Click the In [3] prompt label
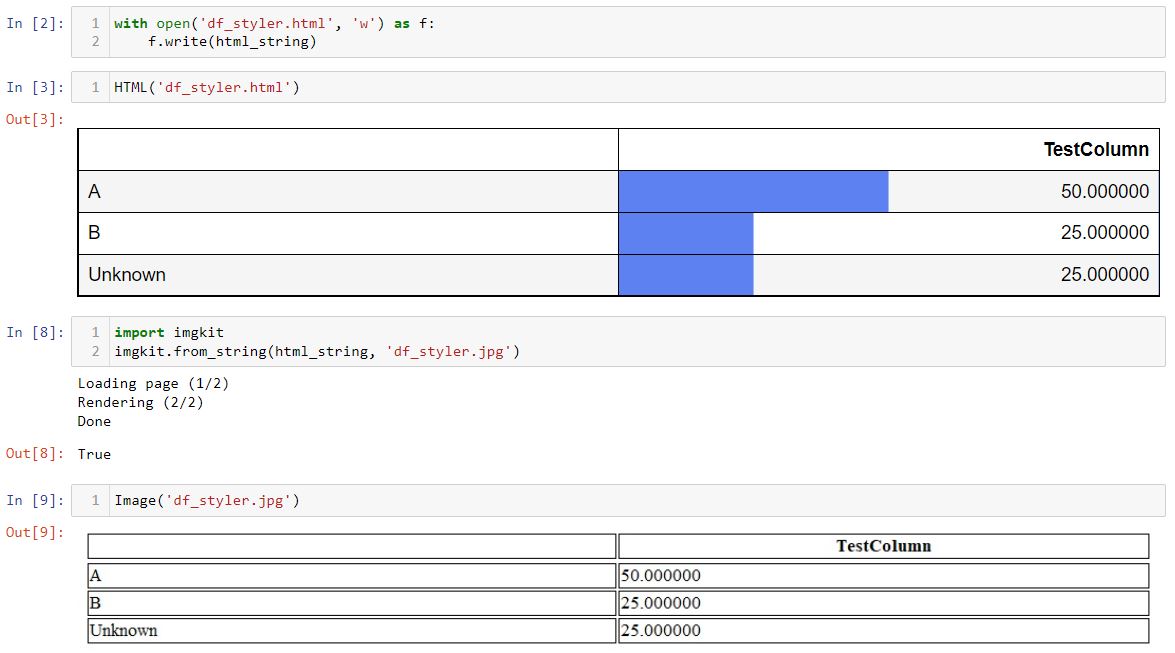Viewport: 1175px width, 653px height. click(x=34, y=87)
